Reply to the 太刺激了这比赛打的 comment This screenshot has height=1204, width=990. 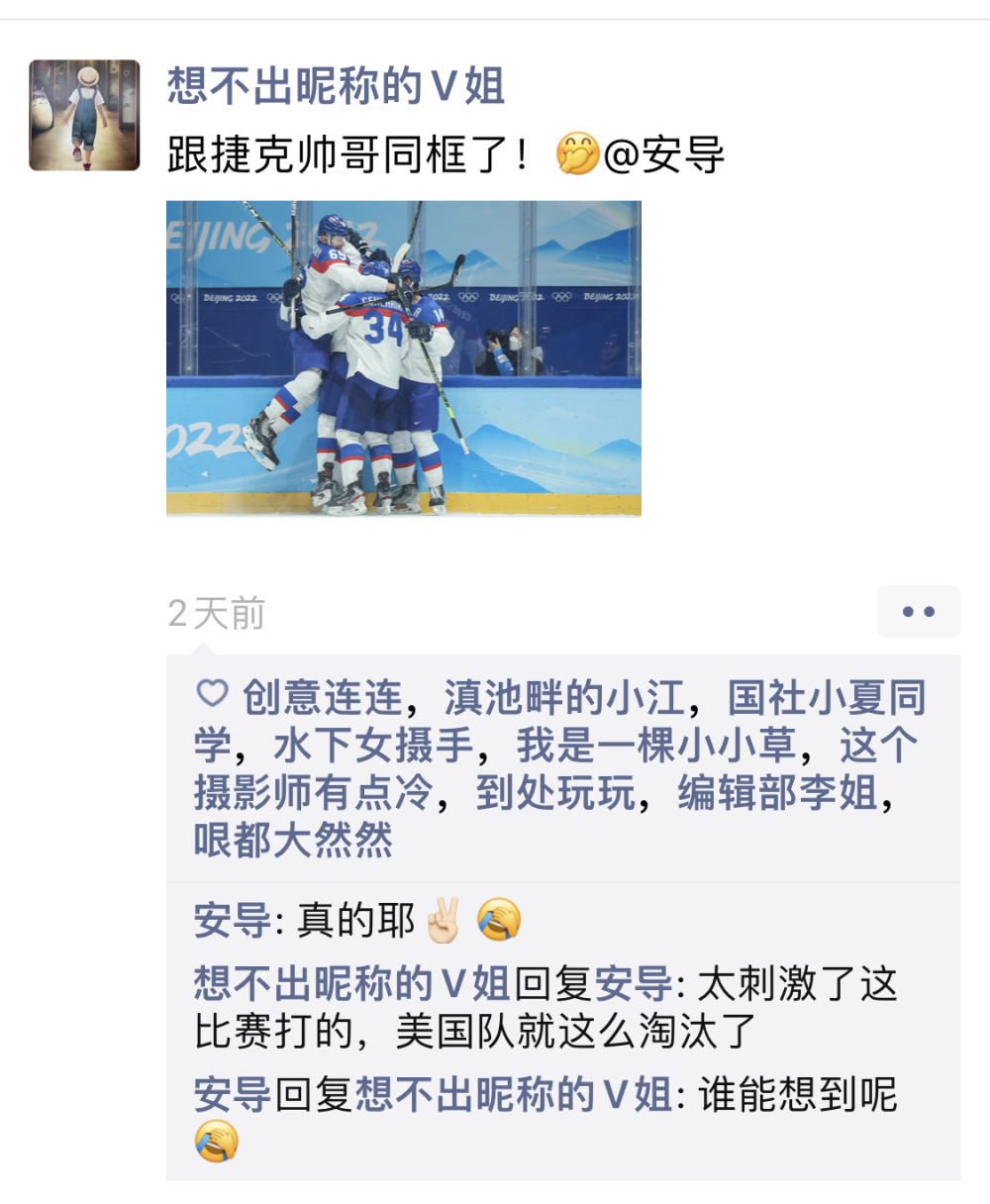point(563,1008)
